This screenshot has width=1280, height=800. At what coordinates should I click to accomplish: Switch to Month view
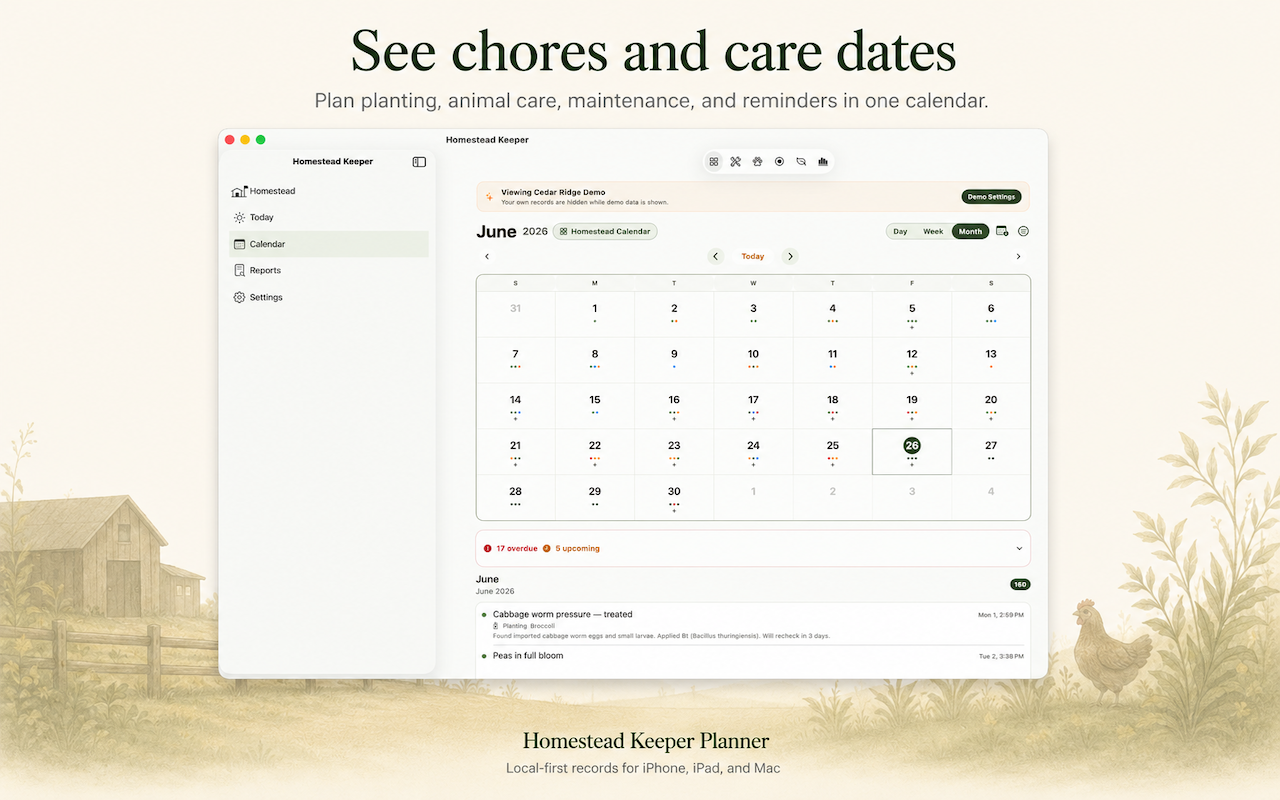[970, 231]
